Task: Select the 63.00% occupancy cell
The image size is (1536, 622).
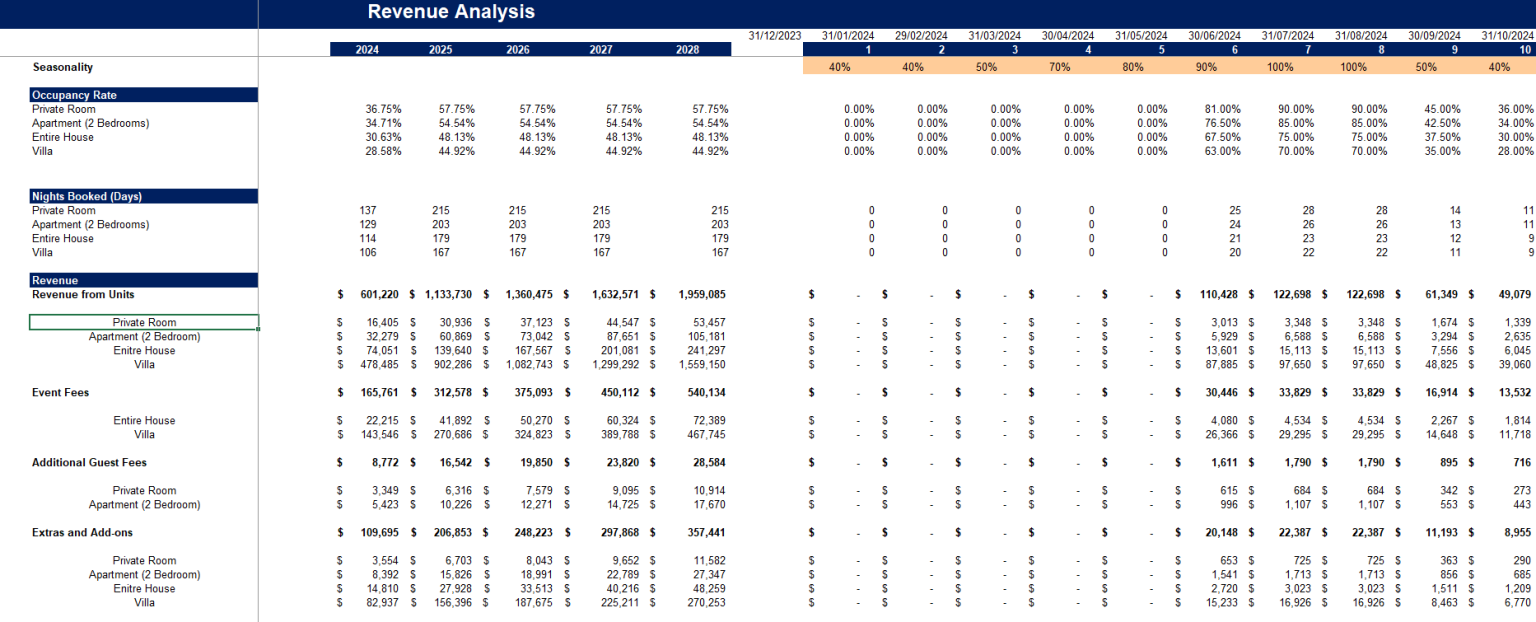Action: coord(1224,151)
